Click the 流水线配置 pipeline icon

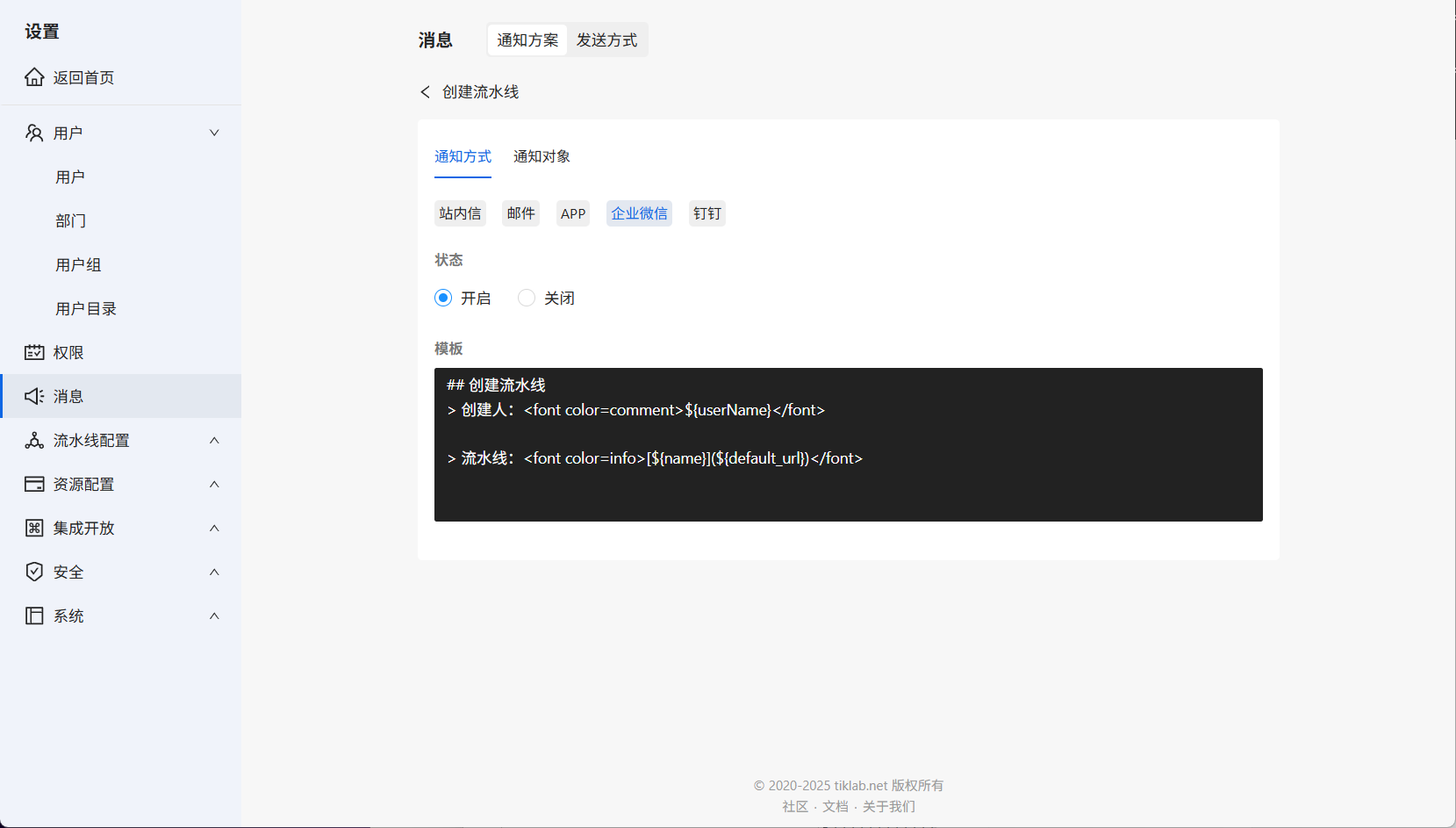click(x=34, y=440)
